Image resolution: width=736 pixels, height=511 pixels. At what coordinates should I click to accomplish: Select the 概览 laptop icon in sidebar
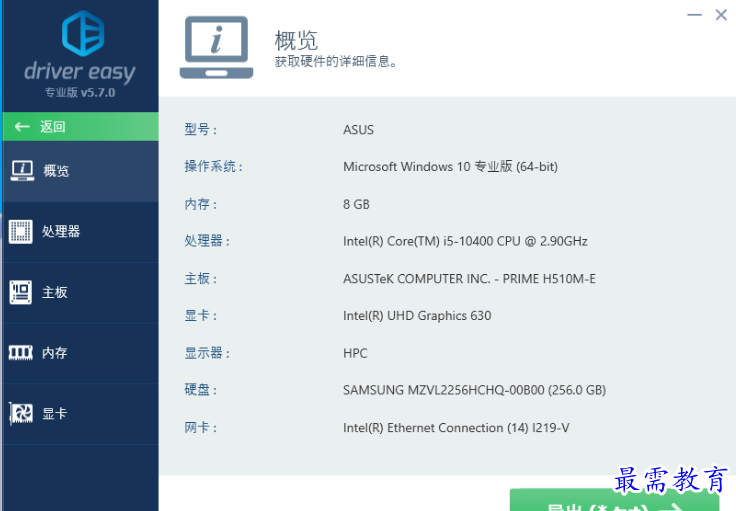click(x=22, y=170)
